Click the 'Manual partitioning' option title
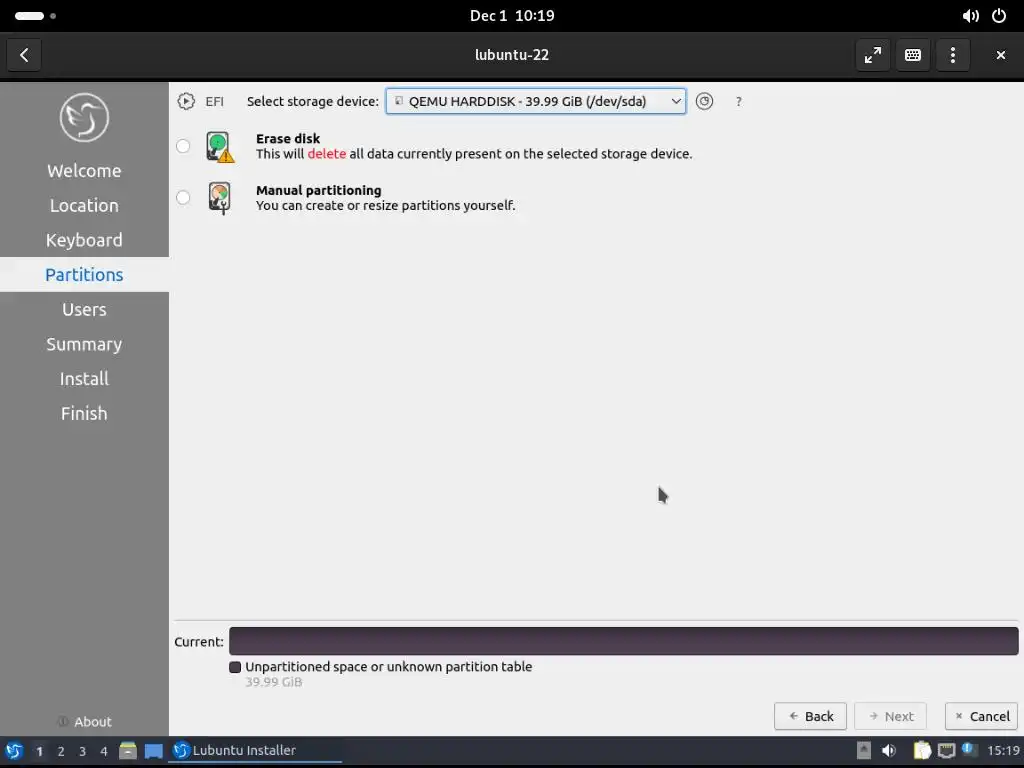 [x=319, y=190]
